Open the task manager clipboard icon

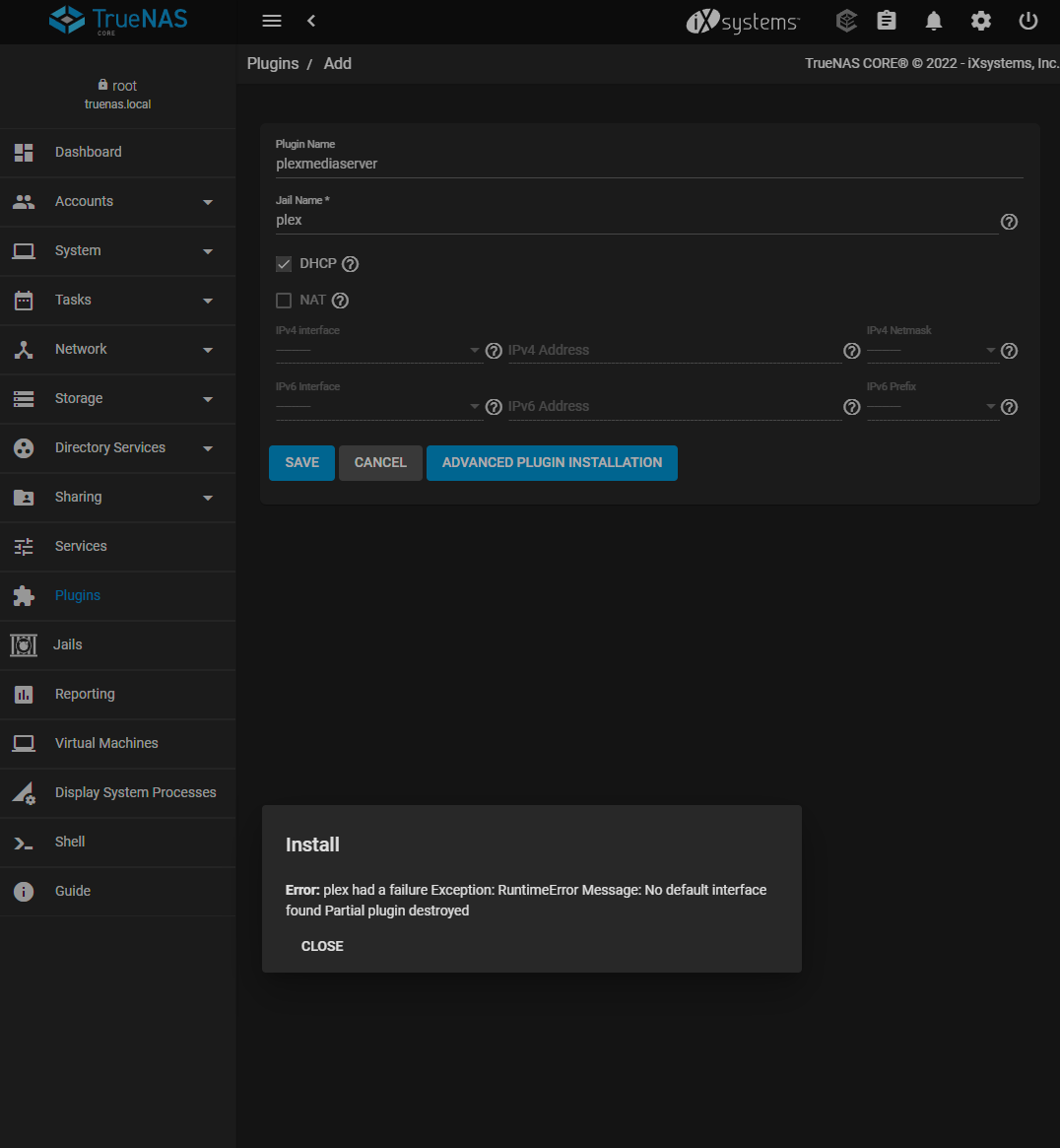[887, 21]
